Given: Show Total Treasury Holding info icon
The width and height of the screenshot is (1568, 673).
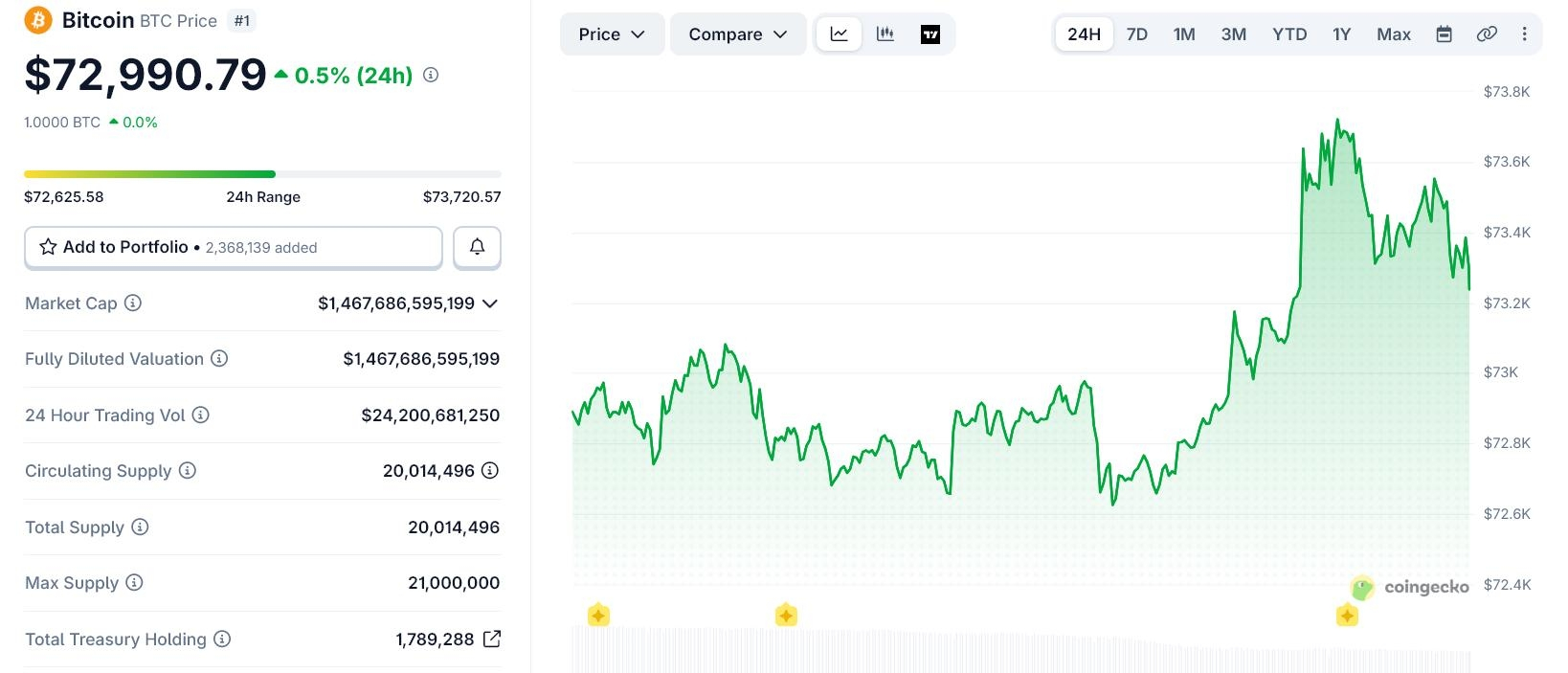Looking at the screenshot, I should 222,639.
